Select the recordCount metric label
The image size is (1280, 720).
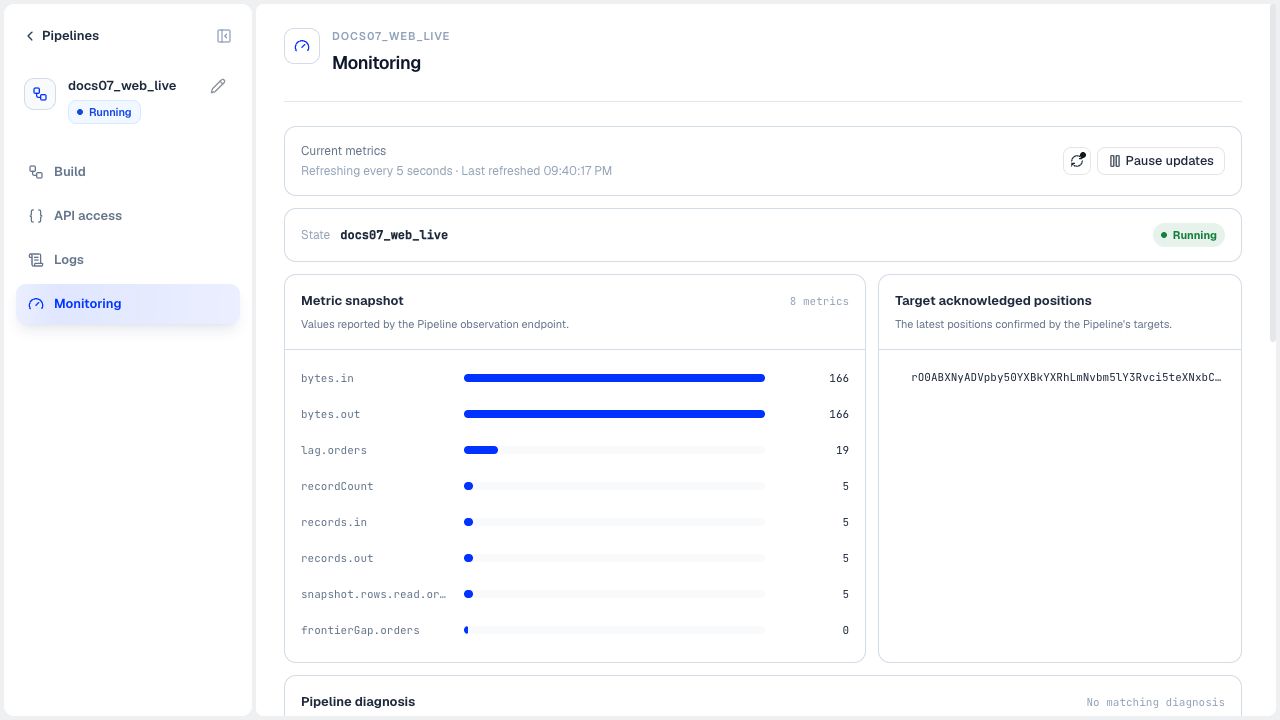(337, 486)
